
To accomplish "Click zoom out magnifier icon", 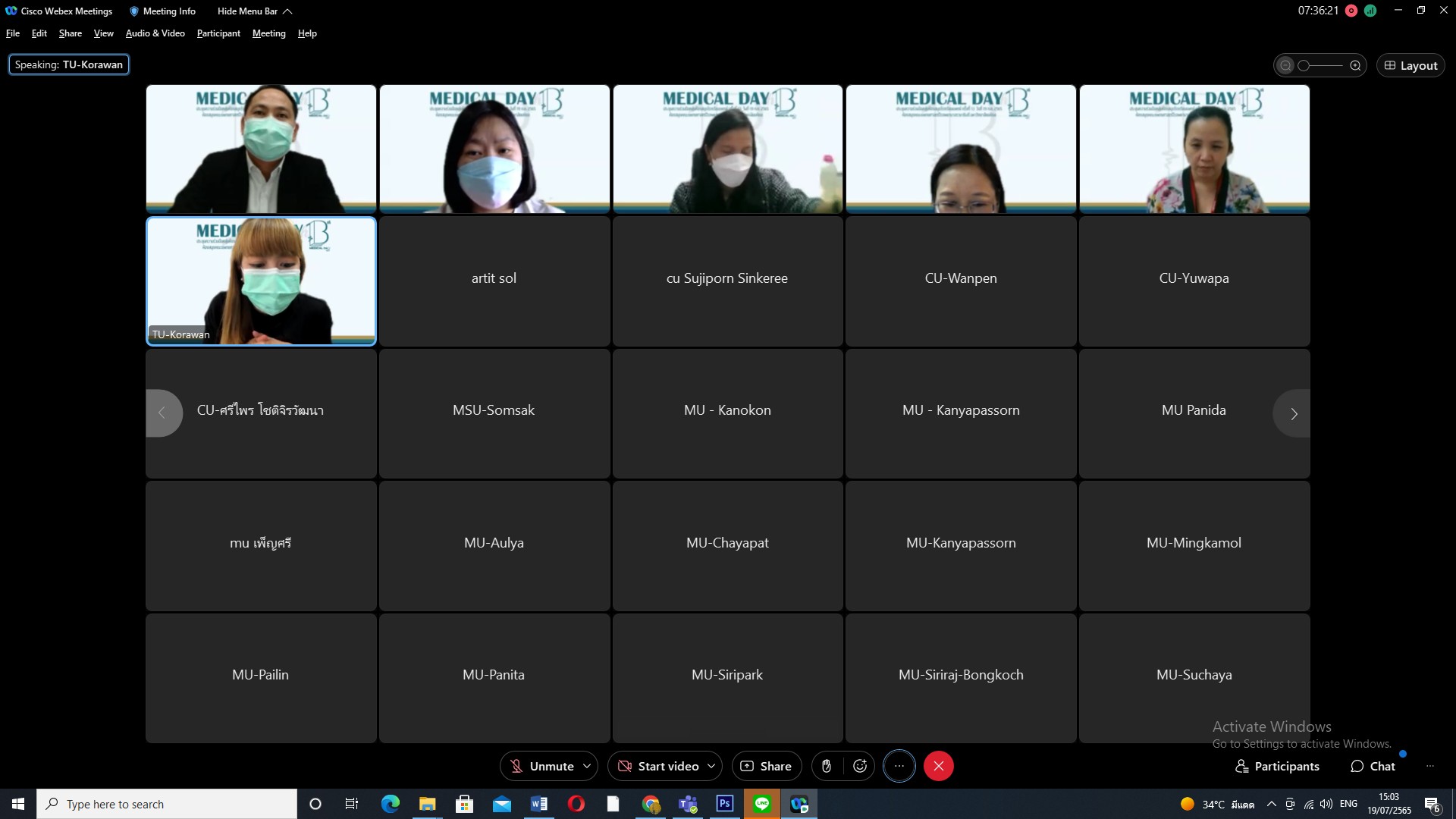I will coord(1285,65).
